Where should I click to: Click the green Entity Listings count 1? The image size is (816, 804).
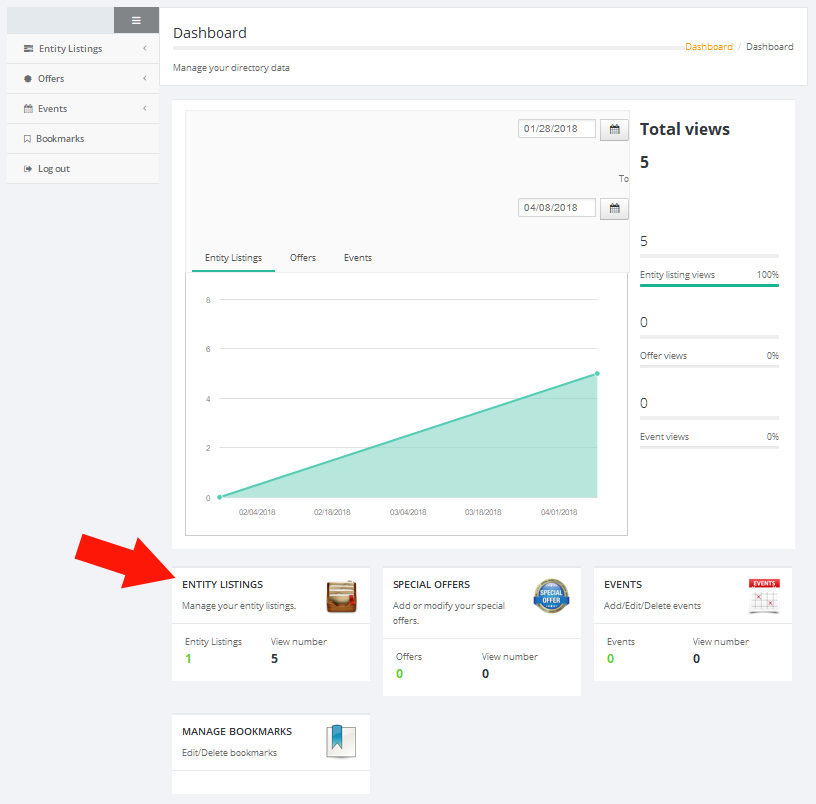[x=188, y=659]
